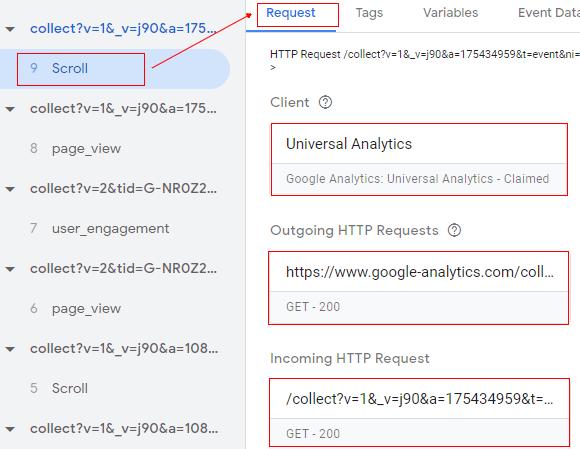580x449 pixels.
Task: Collapse the second collect?v=2 G-NR0Z2 group
Action: pyautogui.click(x=10, y=269)
